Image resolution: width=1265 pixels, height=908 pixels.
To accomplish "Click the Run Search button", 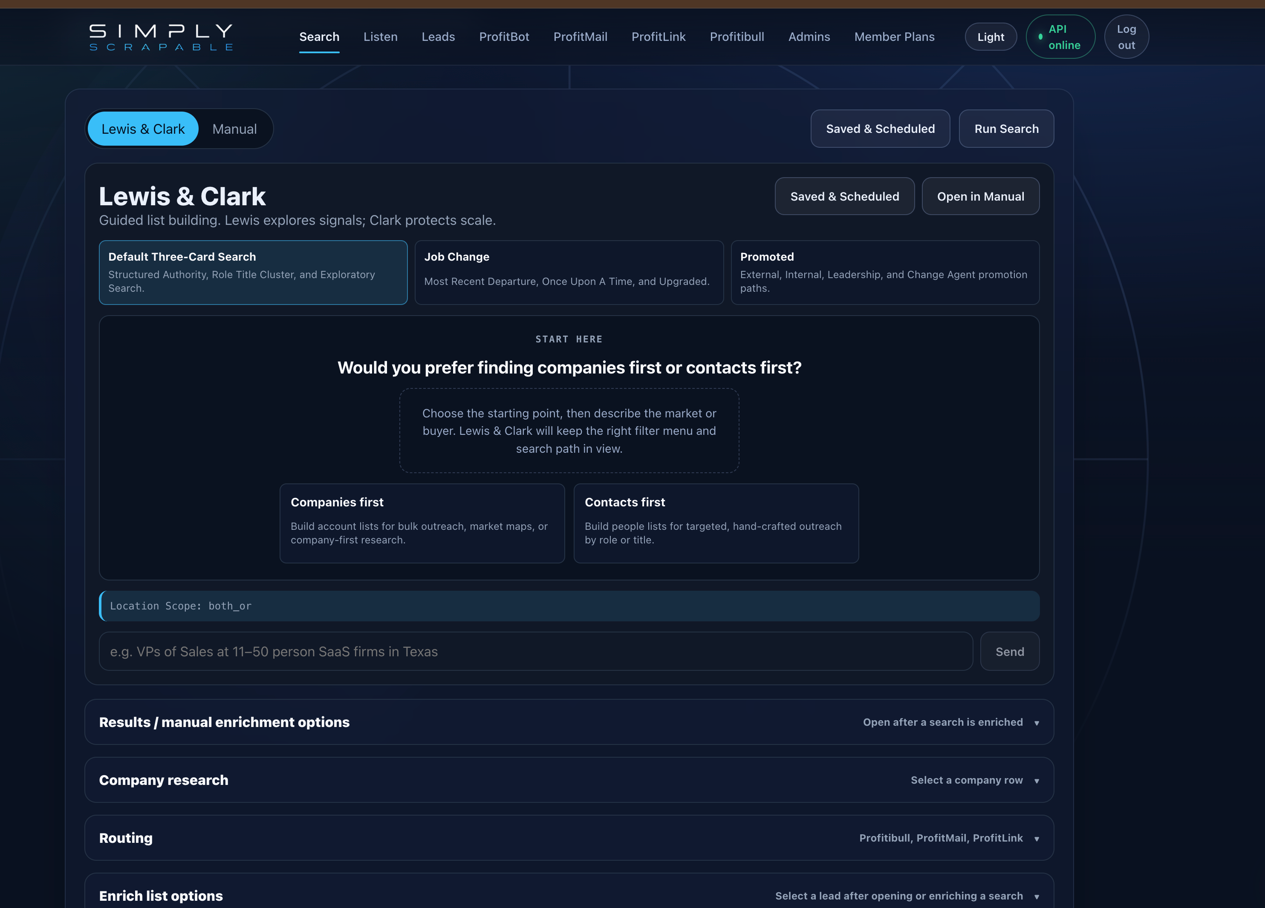I will (1006, 129).
